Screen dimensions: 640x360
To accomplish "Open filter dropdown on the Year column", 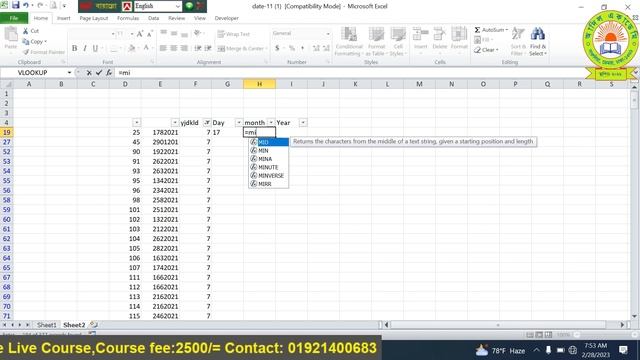I will click(303, 122).
